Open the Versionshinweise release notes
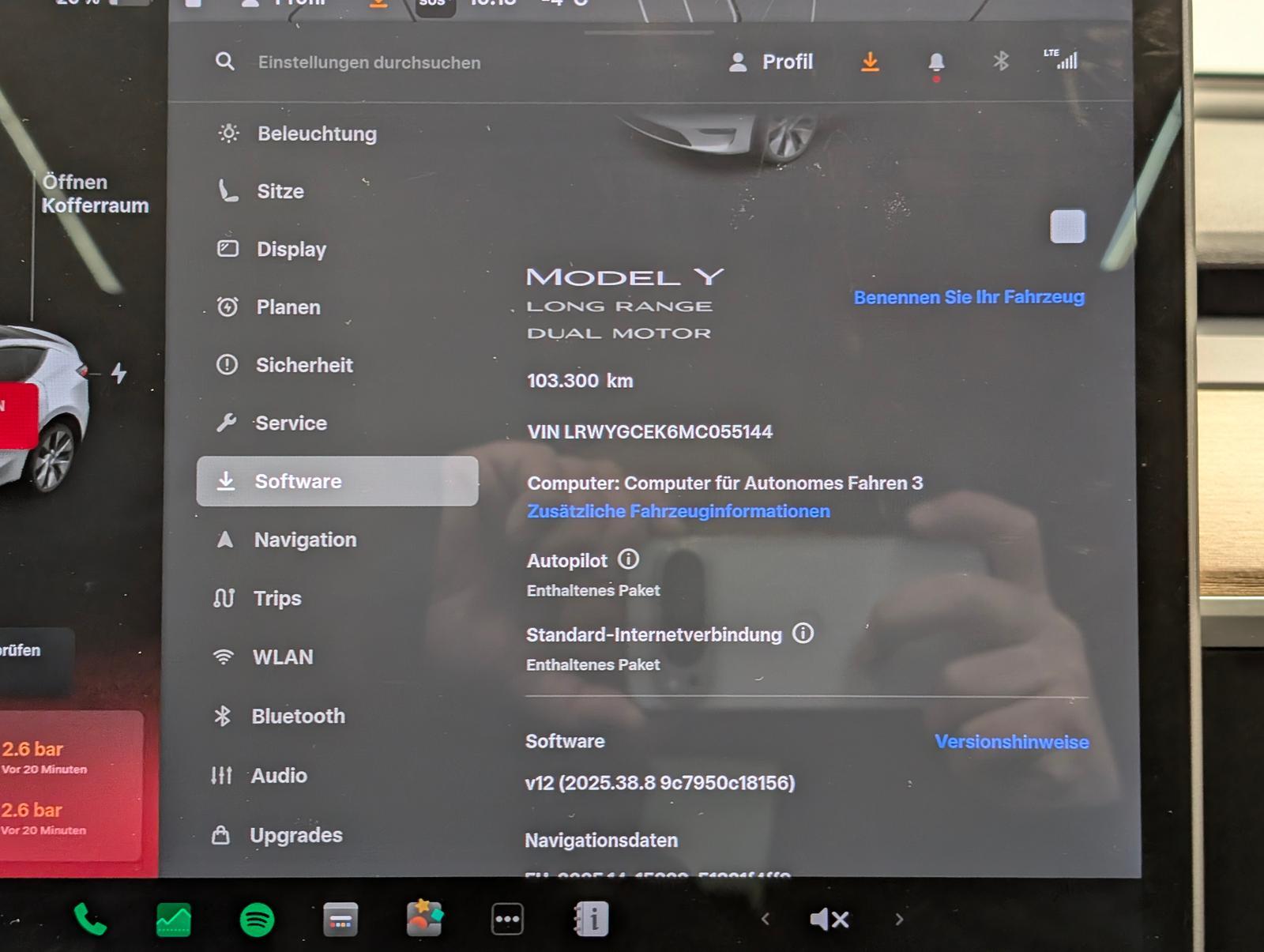The image size is (1264, 952). tap(1011, 742)
